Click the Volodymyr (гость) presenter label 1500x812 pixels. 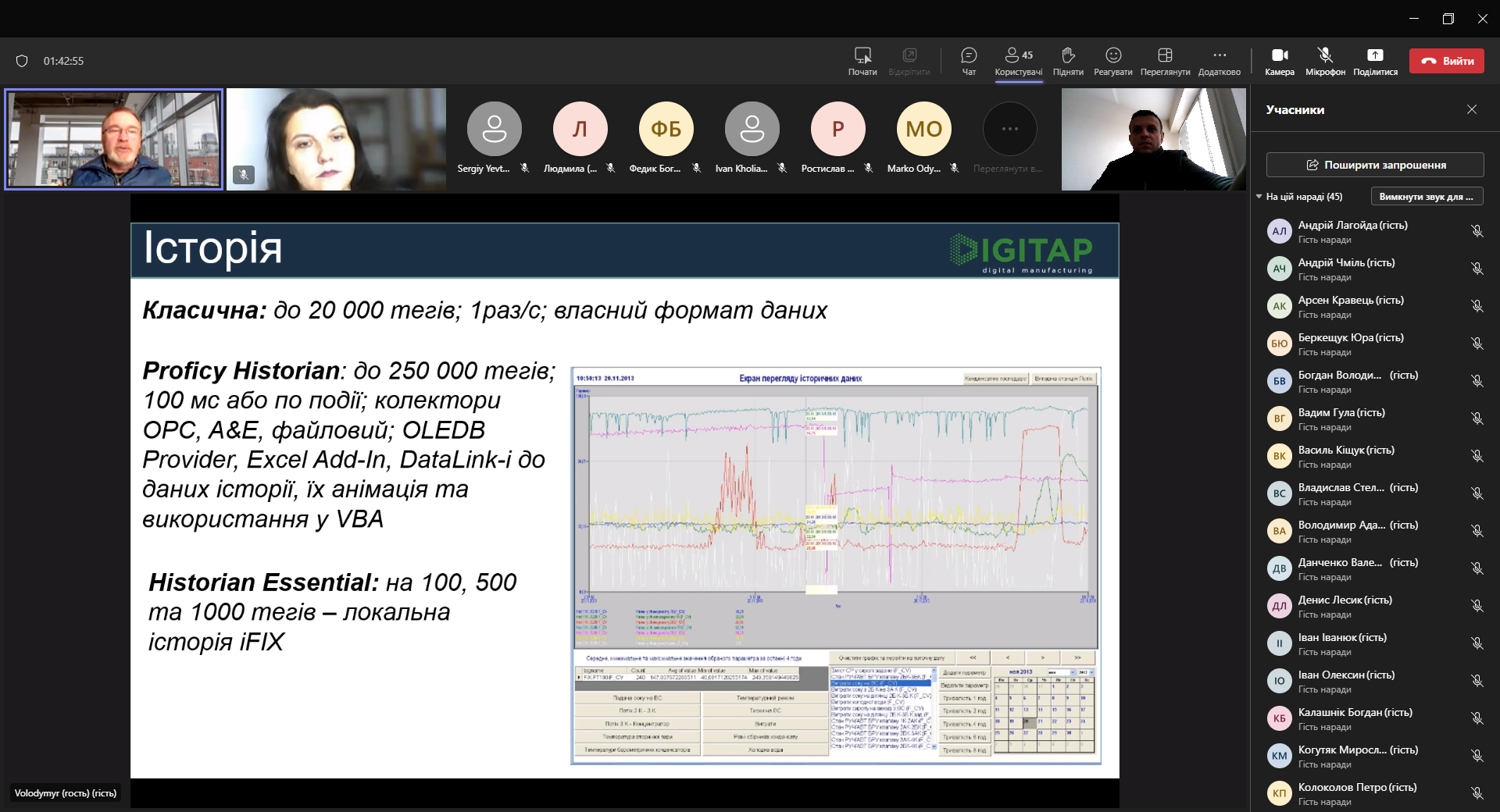point(66,793)
